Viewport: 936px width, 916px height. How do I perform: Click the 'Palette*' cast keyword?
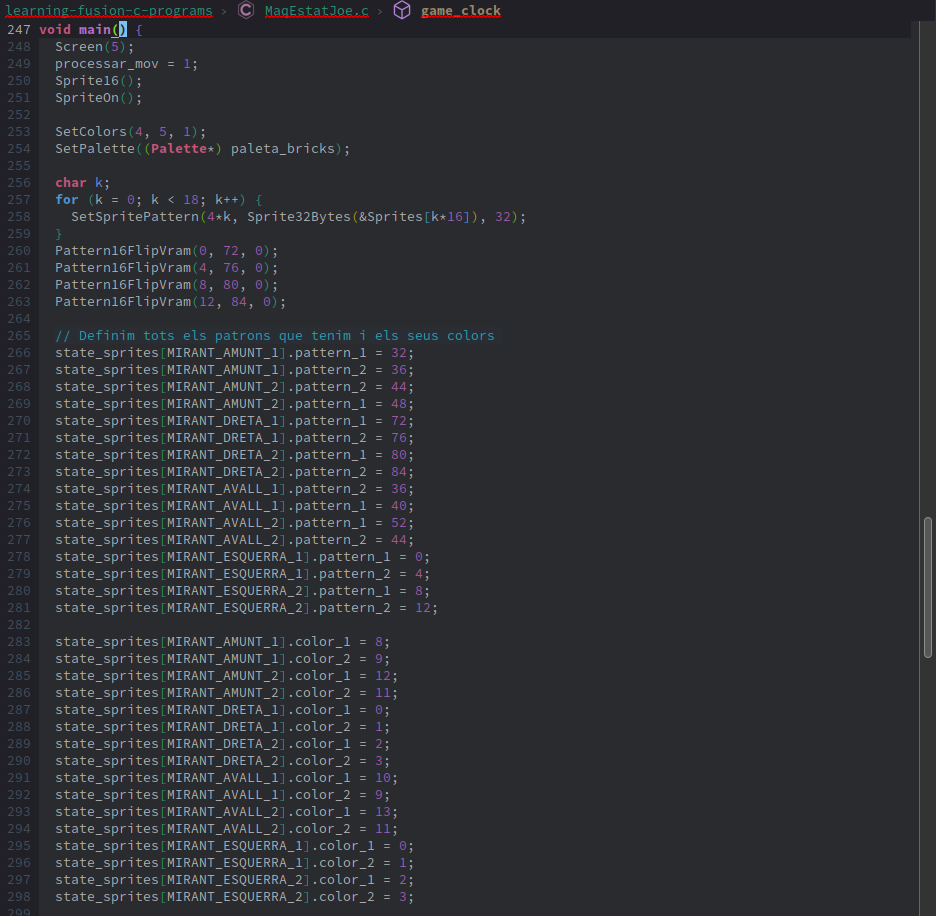(x=182, y=149)
